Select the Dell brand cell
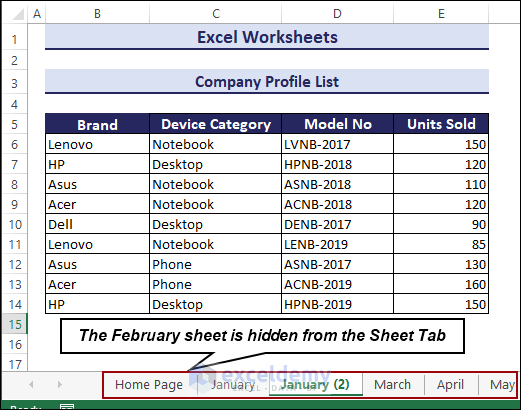The width and height of the screenshot is (521, 410). 97,224
